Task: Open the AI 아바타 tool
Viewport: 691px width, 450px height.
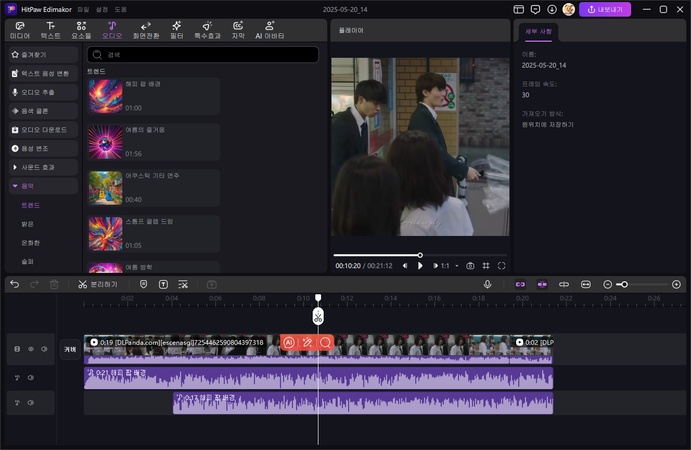Action: tap(270, 30)
